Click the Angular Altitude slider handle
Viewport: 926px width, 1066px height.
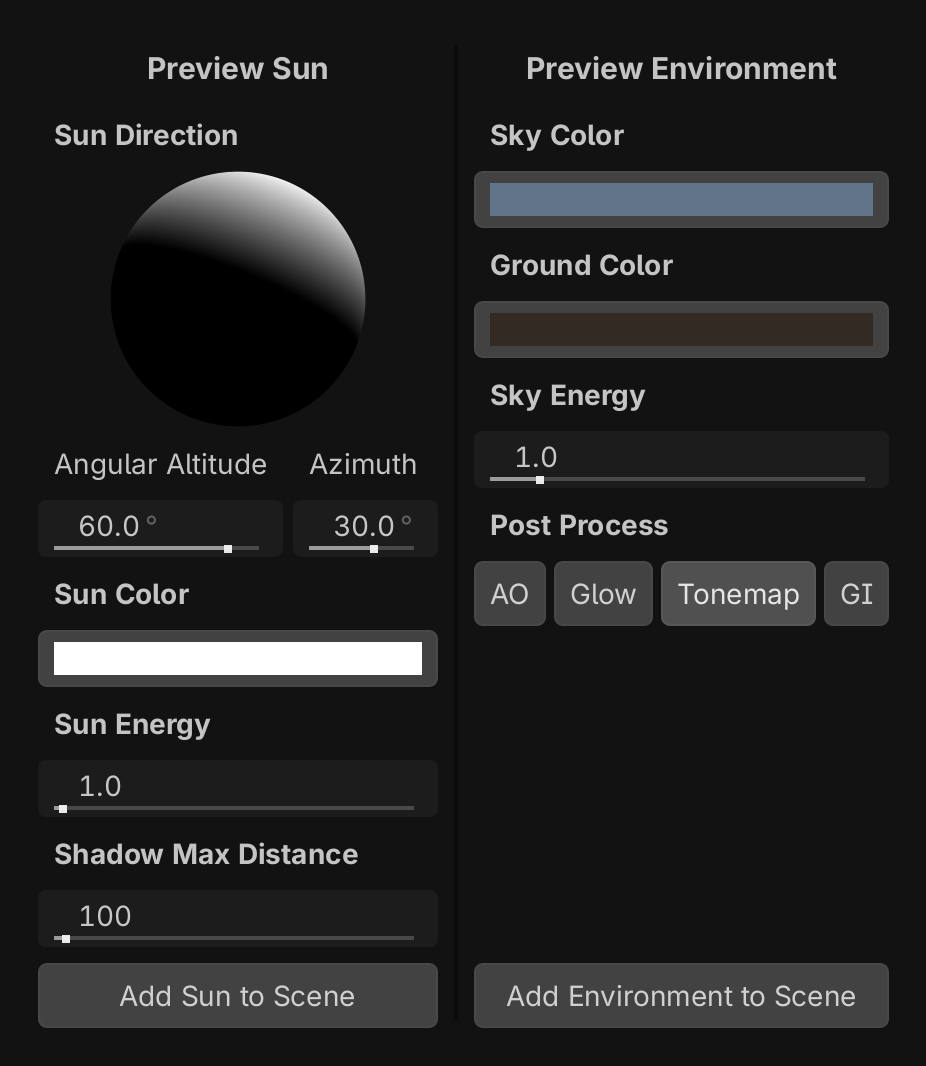tap(228, 549)
